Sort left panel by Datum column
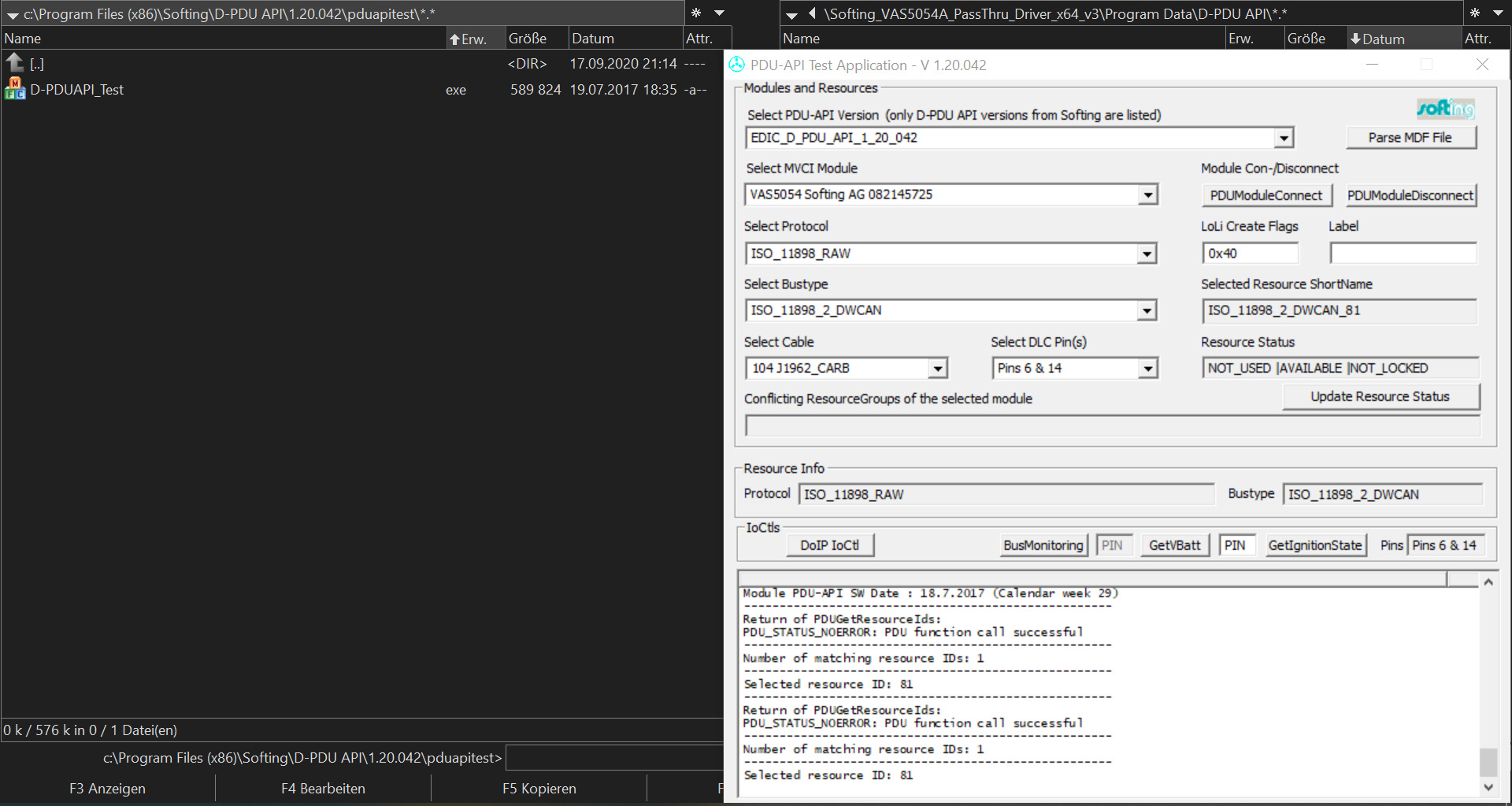Viewport: 1512px width, 806px height. pos(625,38)
